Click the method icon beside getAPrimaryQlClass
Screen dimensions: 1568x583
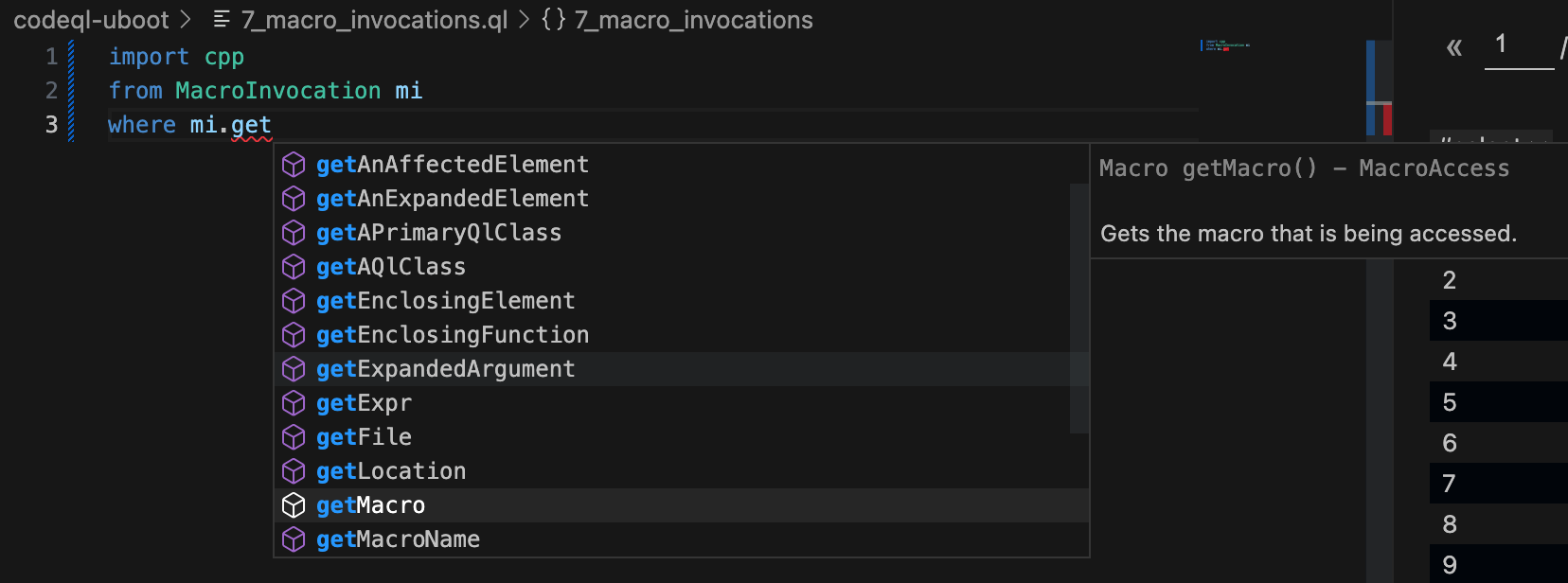[x=294, y=233]
